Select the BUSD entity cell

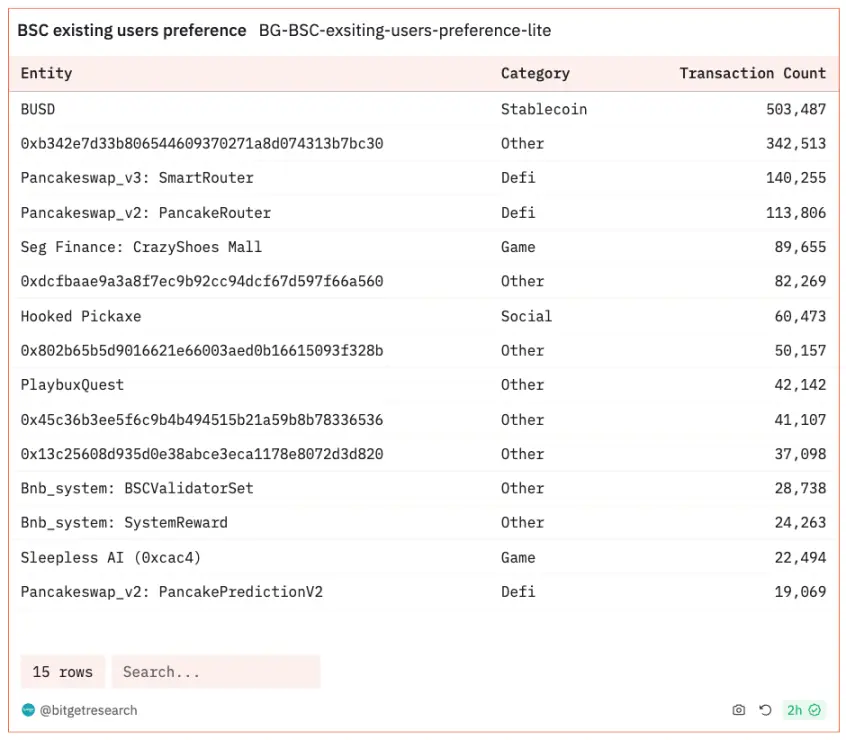[38, 109]
